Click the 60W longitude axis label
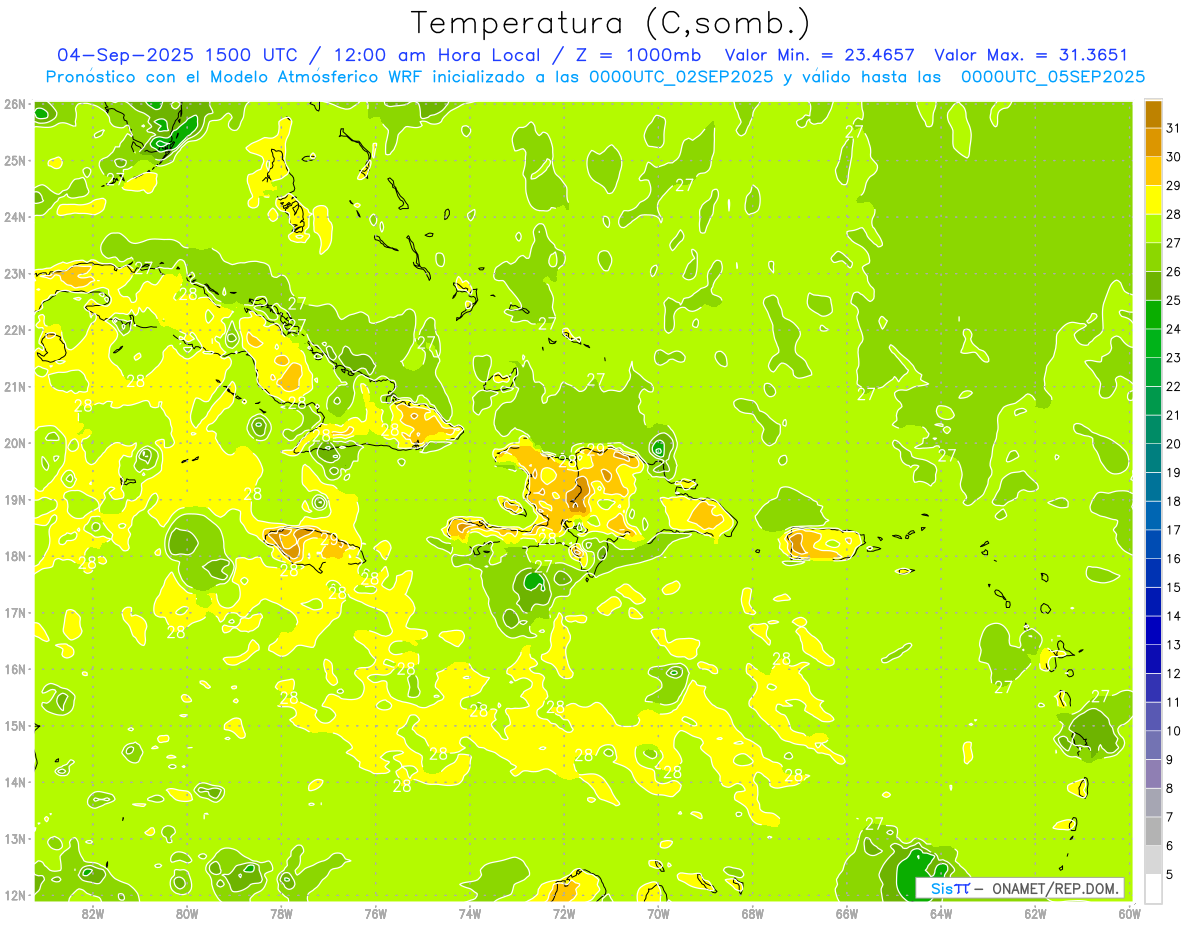 pyautogui.click(x=1129, y=913)
